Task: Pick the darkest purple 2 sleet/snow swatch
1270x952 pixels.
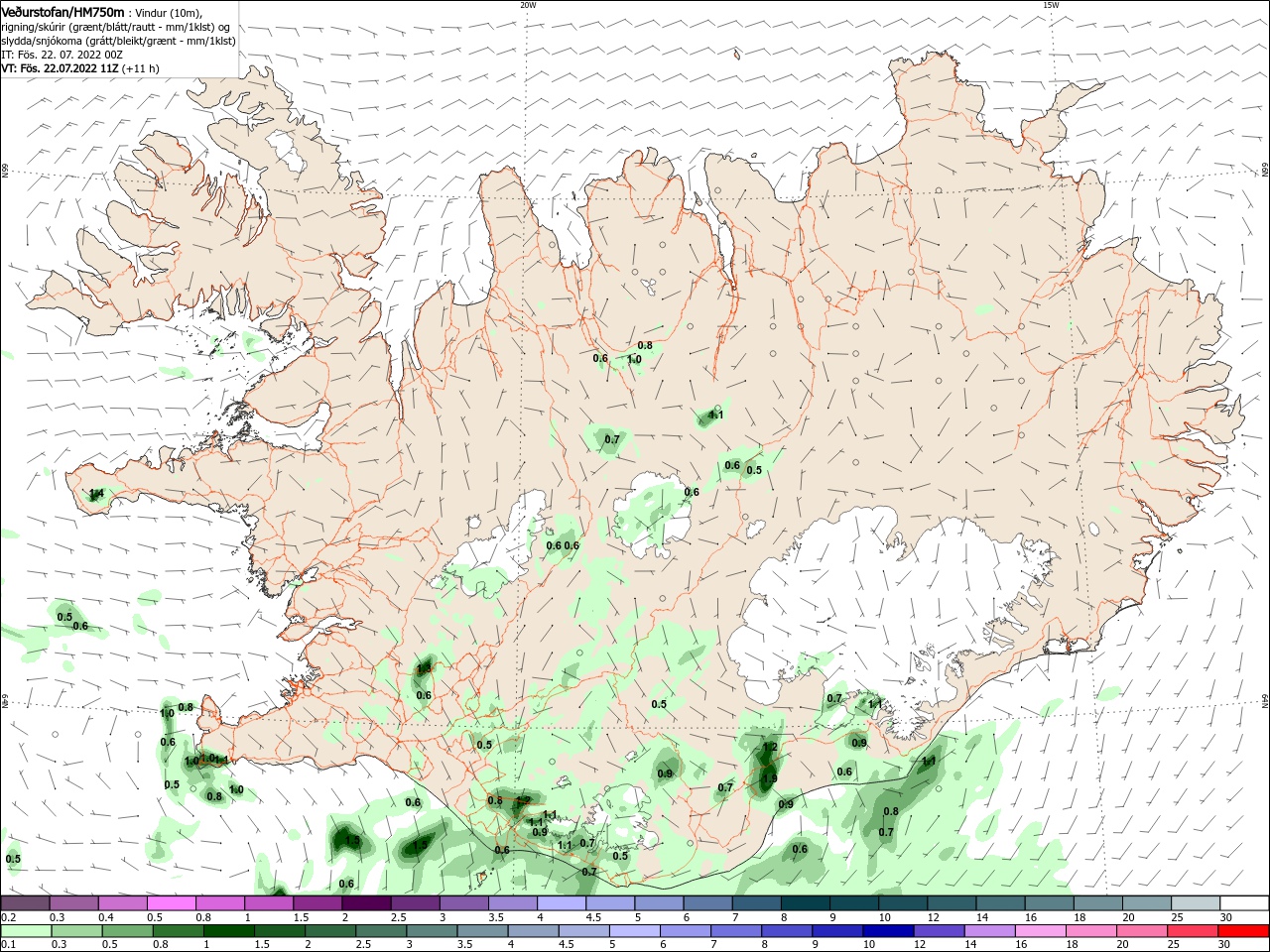Action: (x=366, y=903)
